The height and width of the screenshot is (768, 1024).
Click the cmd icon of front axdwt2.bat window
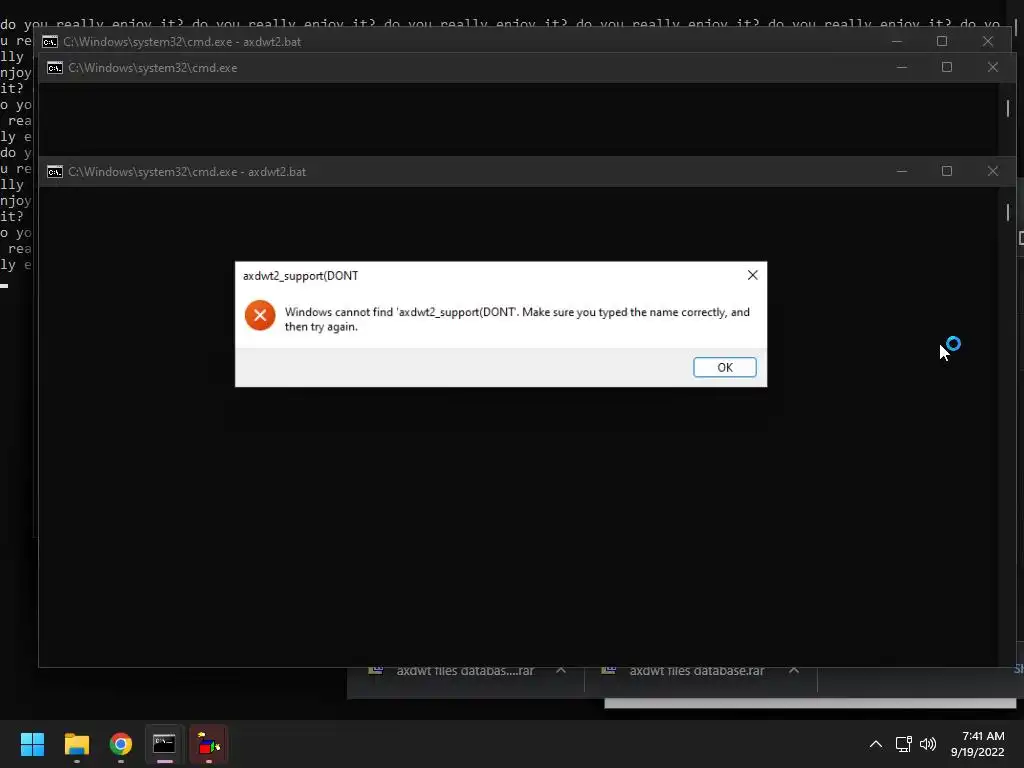pos(55,172)
